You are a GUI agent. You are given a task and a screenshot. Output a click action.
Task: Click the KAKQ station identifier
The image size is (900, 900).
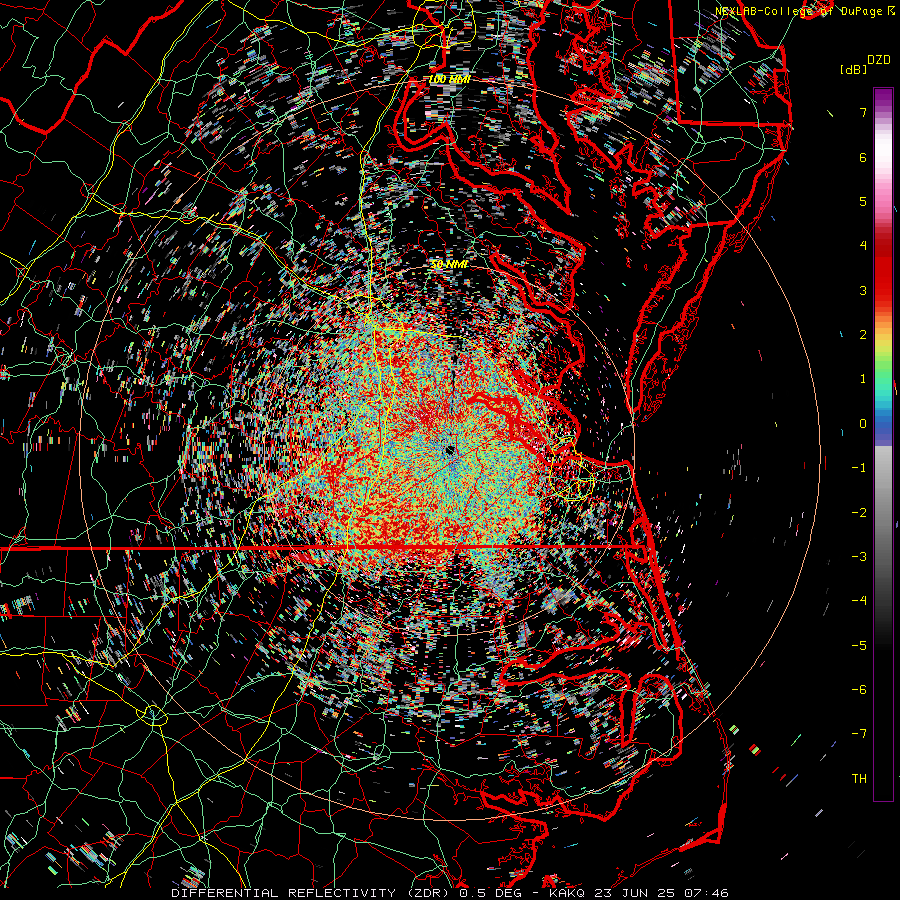coord(567,893)
